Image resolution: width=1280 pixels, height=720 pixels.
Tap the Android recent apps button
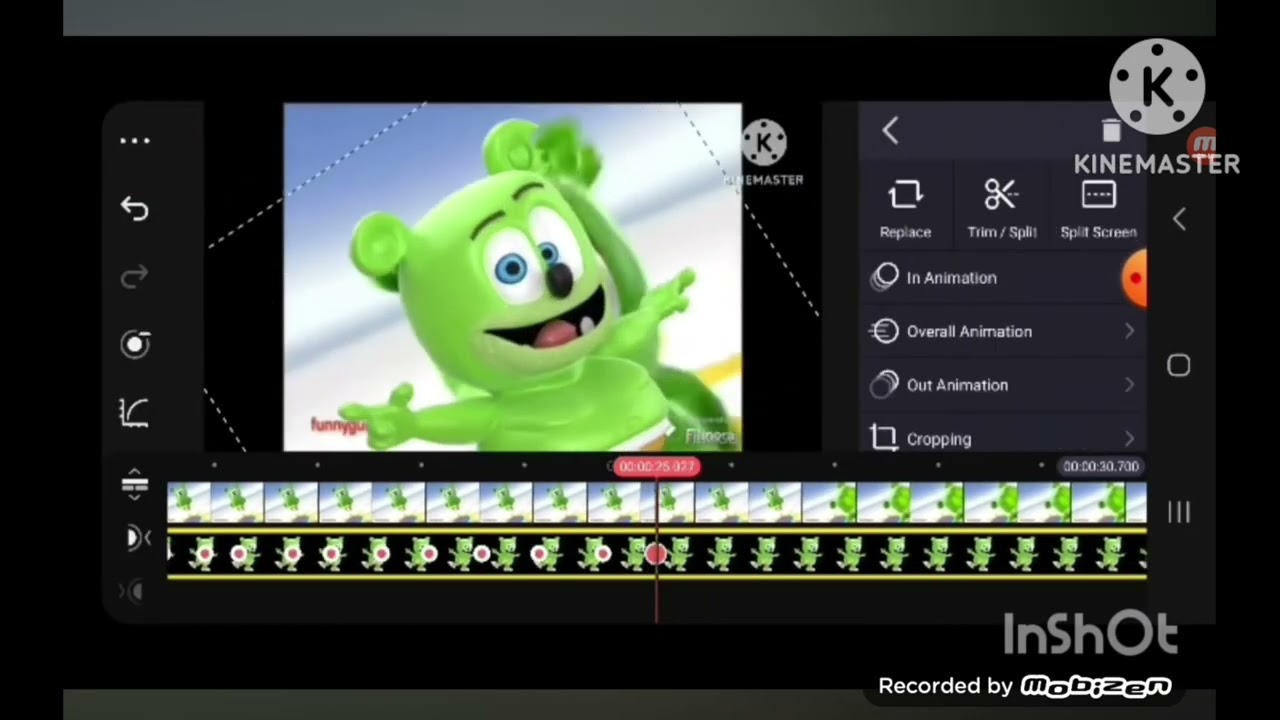tap(1179, 512)
